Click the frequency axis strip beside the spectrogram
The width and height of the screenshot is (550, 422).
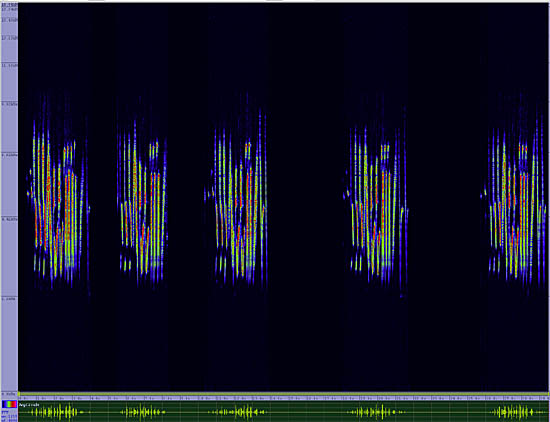coord(9,198)
